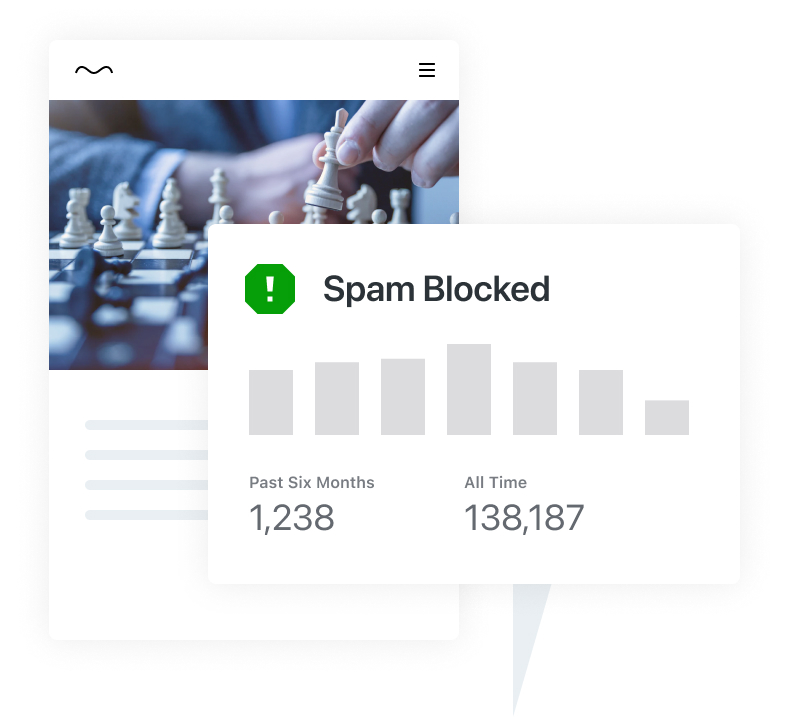Click the last placeholder text line
Viewport: 789px width, 717px height.
point(146,515)
